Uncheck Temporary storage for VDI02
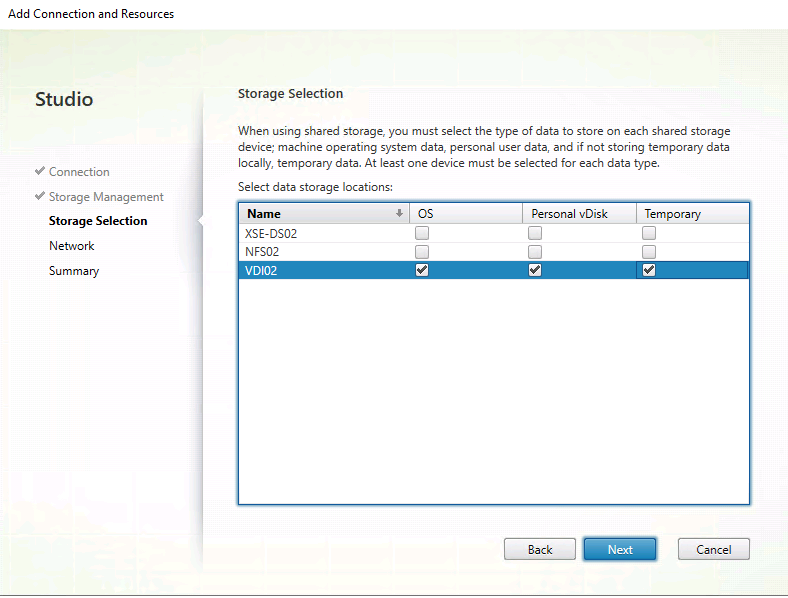 pyautogui.click(x=649, y=270)
